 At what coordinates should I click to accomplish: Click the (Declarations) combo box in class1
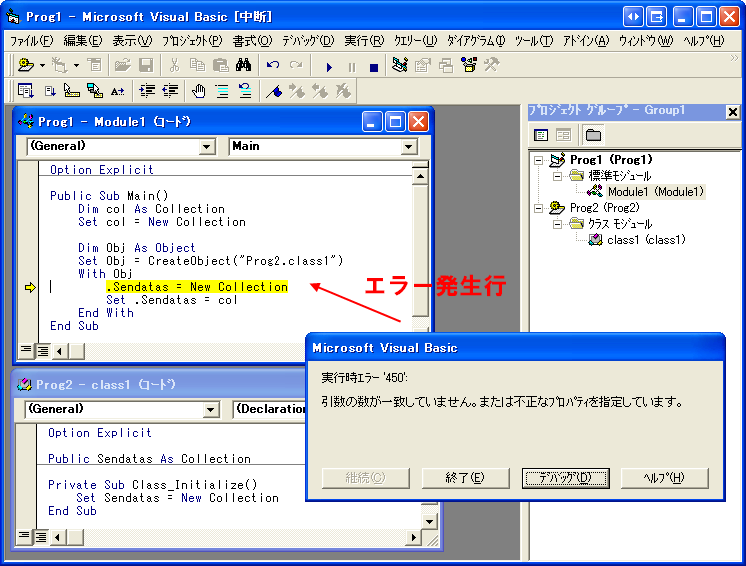tap(270, 410)
